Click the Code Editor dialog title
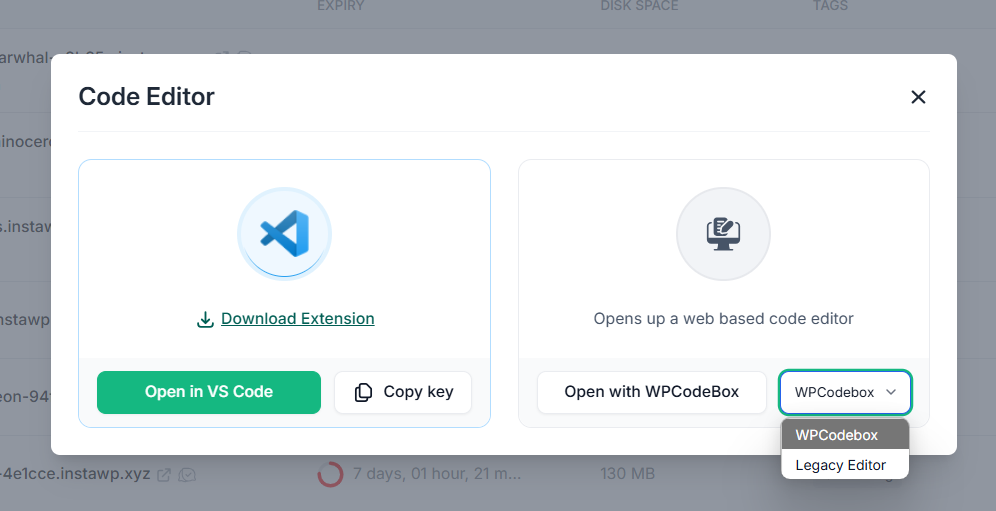Viewport: 996px width, 511px height. click(147, 97)
